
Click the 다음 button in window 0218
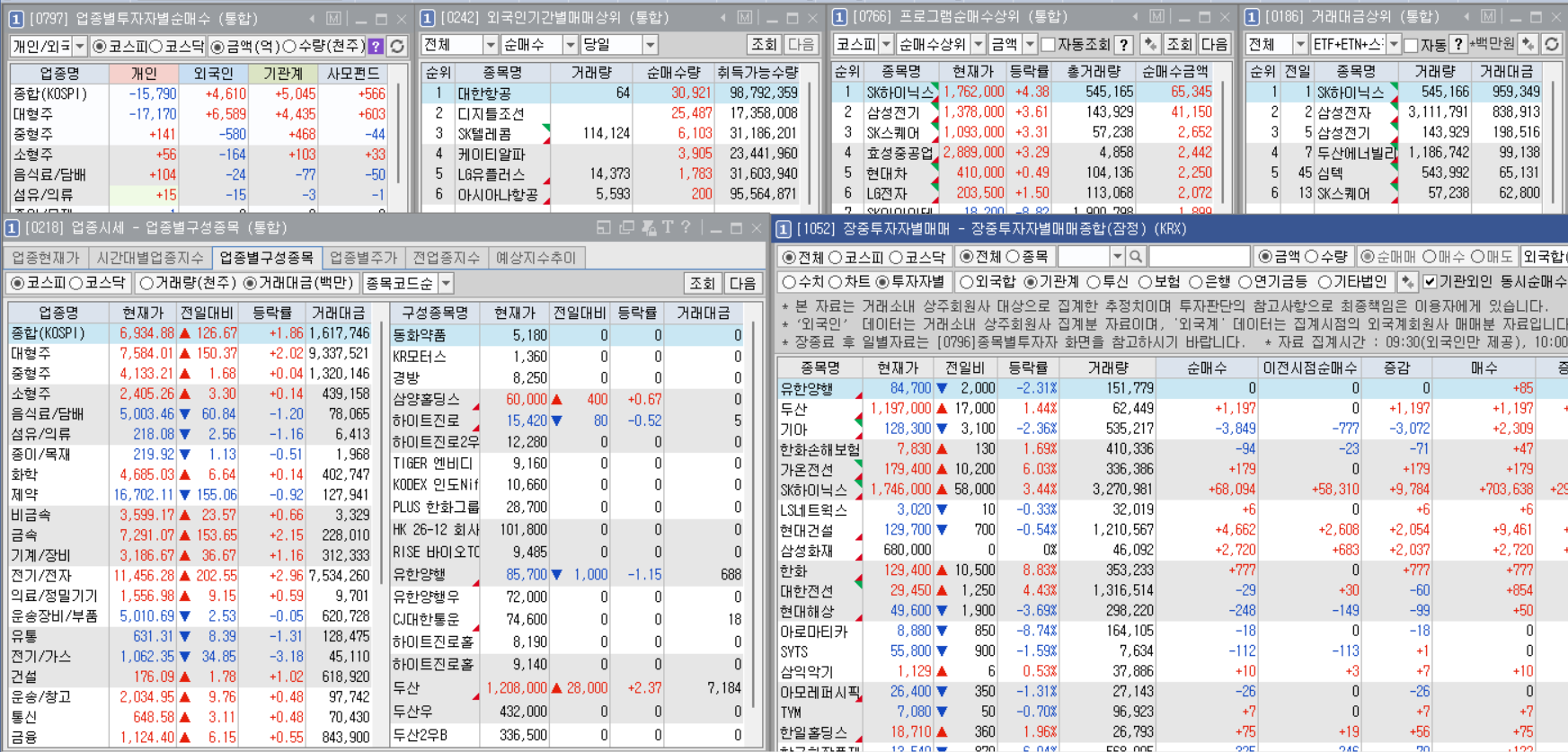(x=742, y=283)
